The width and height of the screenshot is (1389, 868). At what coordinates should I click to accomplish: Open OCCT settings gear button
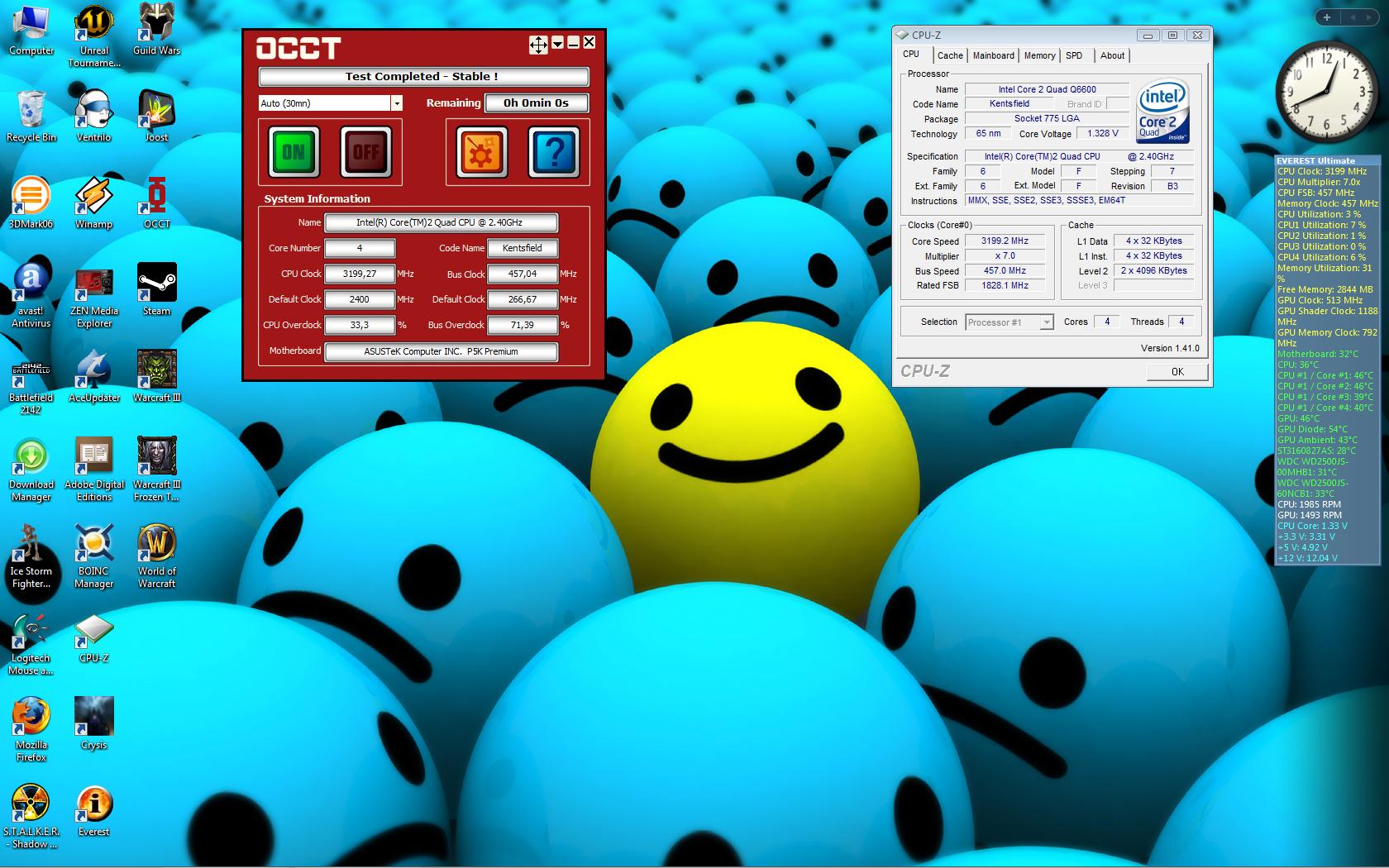pos(481,152)
